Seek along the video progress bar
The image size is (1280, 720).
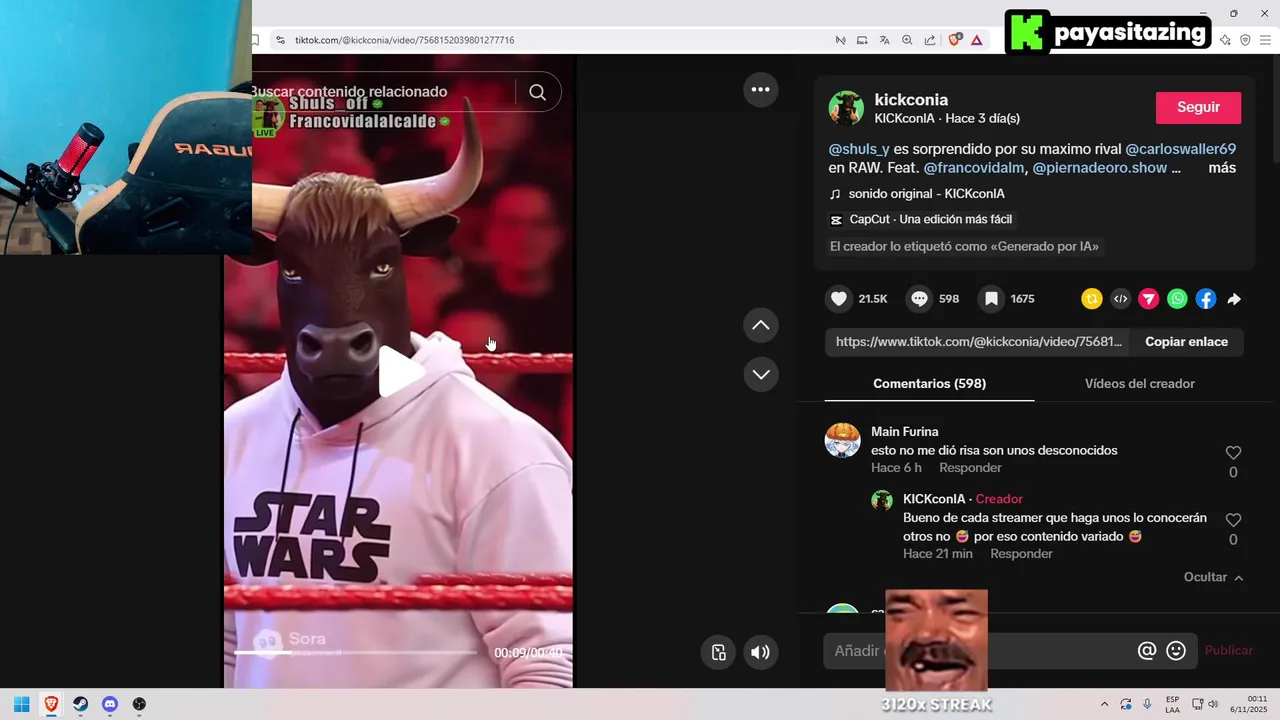point(355,653)
